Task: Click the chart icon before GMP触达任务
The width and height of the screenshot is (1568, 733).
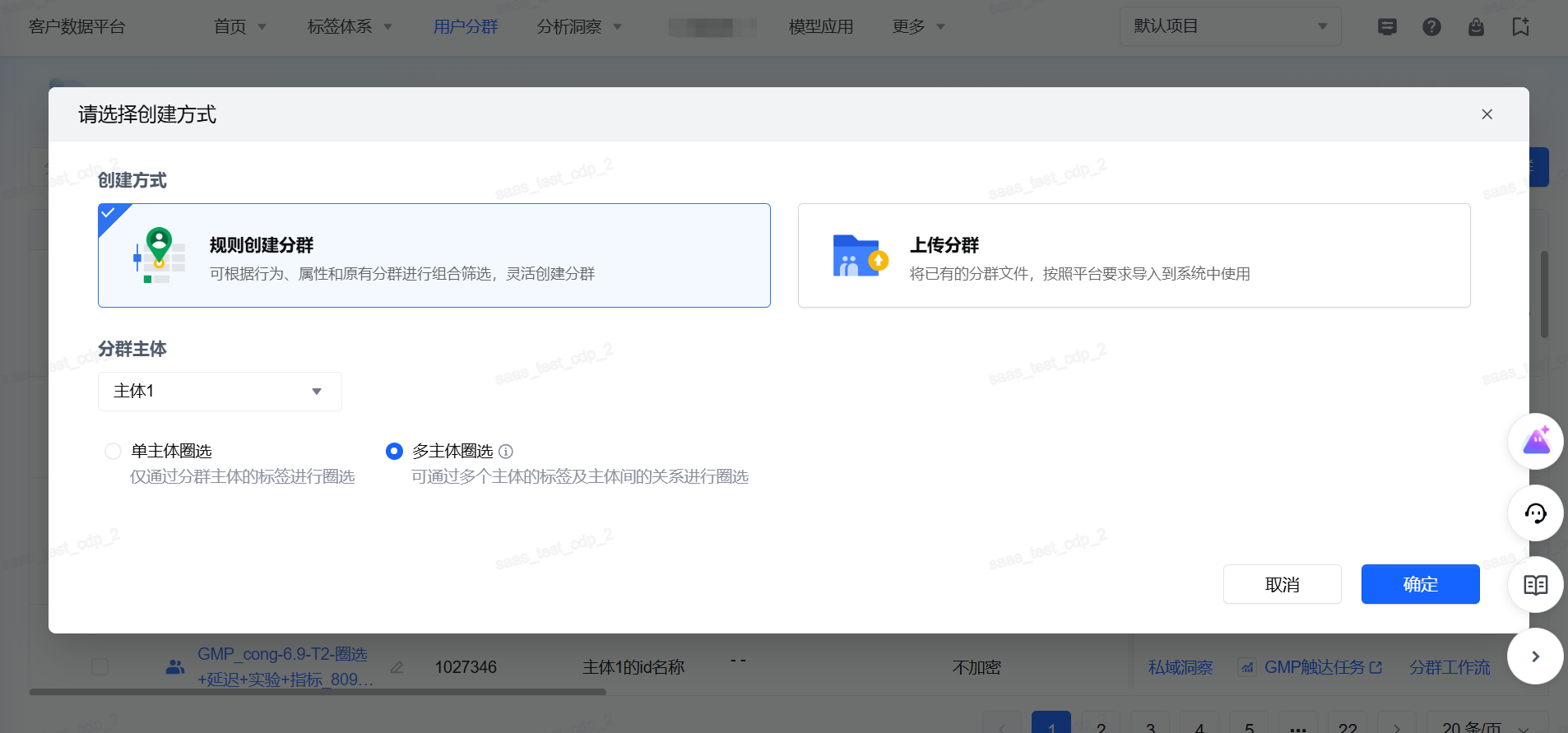Action: pos(1247,667)
